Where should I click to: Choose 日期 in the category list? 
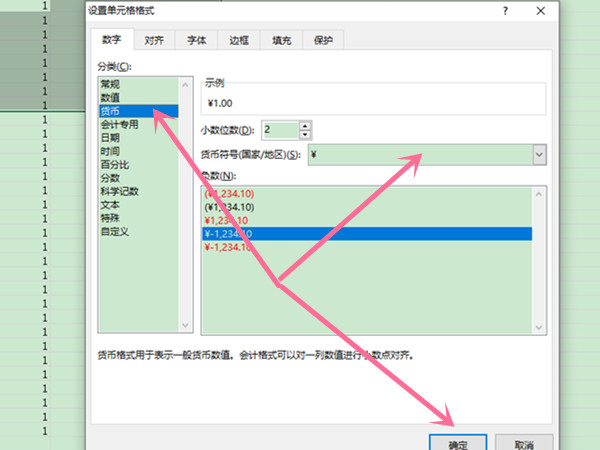(110, 138)
